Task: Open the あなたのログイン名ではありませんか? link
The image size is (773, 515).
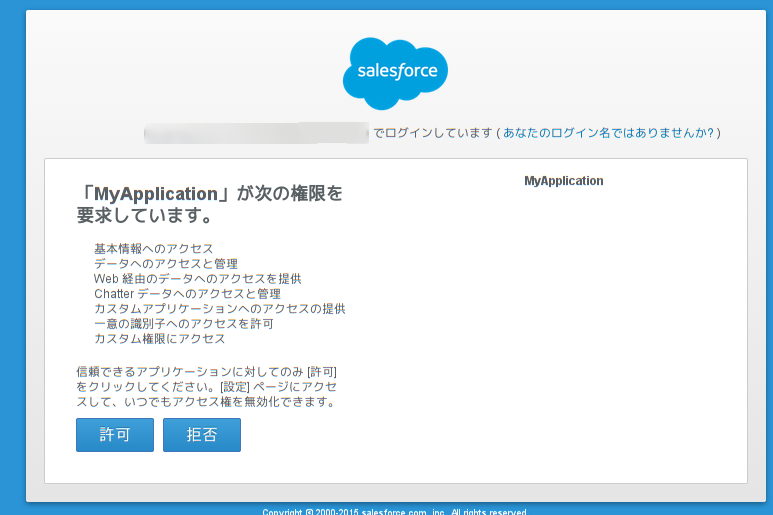Action: (608, 133)
